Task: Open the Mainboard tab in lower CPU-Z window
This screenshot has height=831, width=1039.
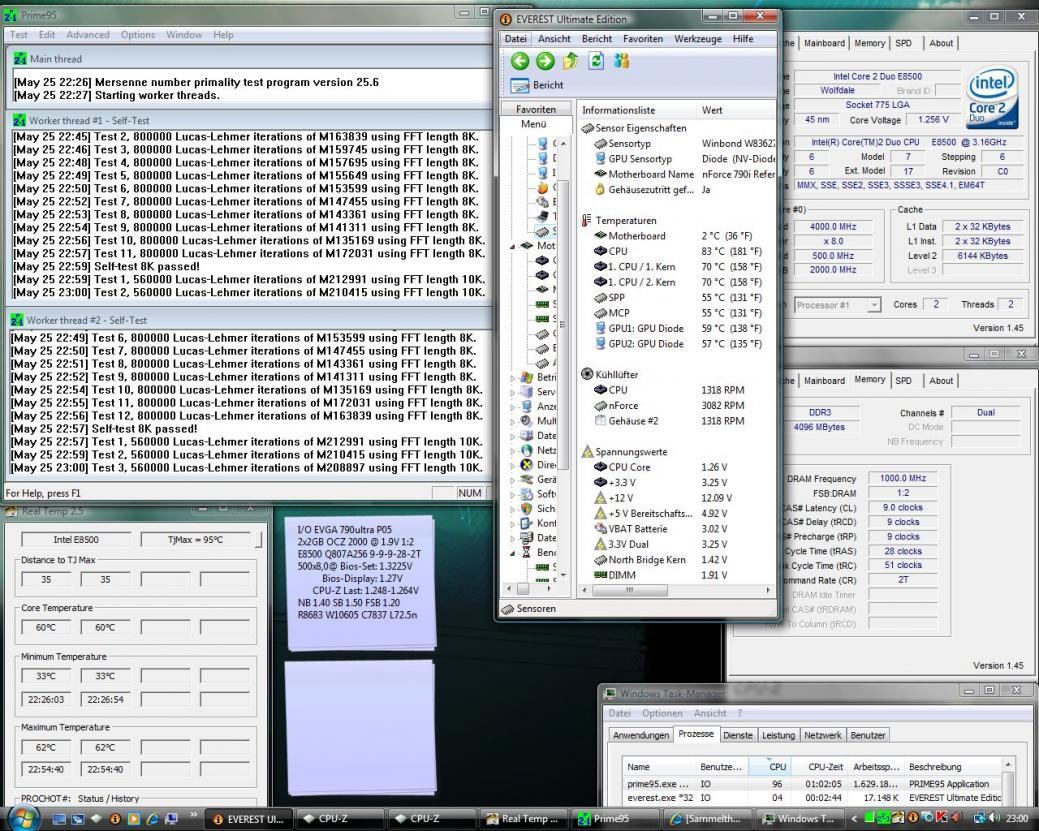Action: [x=824, y=381]
